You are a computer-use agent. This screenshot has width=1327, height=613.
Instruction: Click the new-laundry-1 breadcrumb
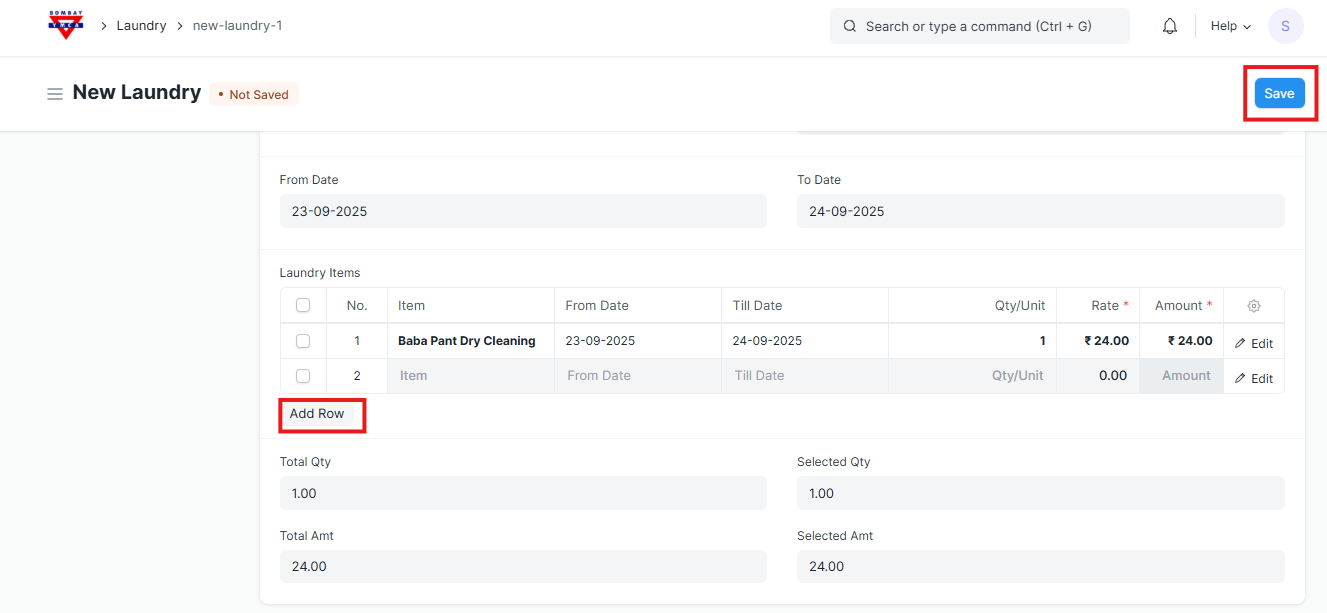point(237,26)
